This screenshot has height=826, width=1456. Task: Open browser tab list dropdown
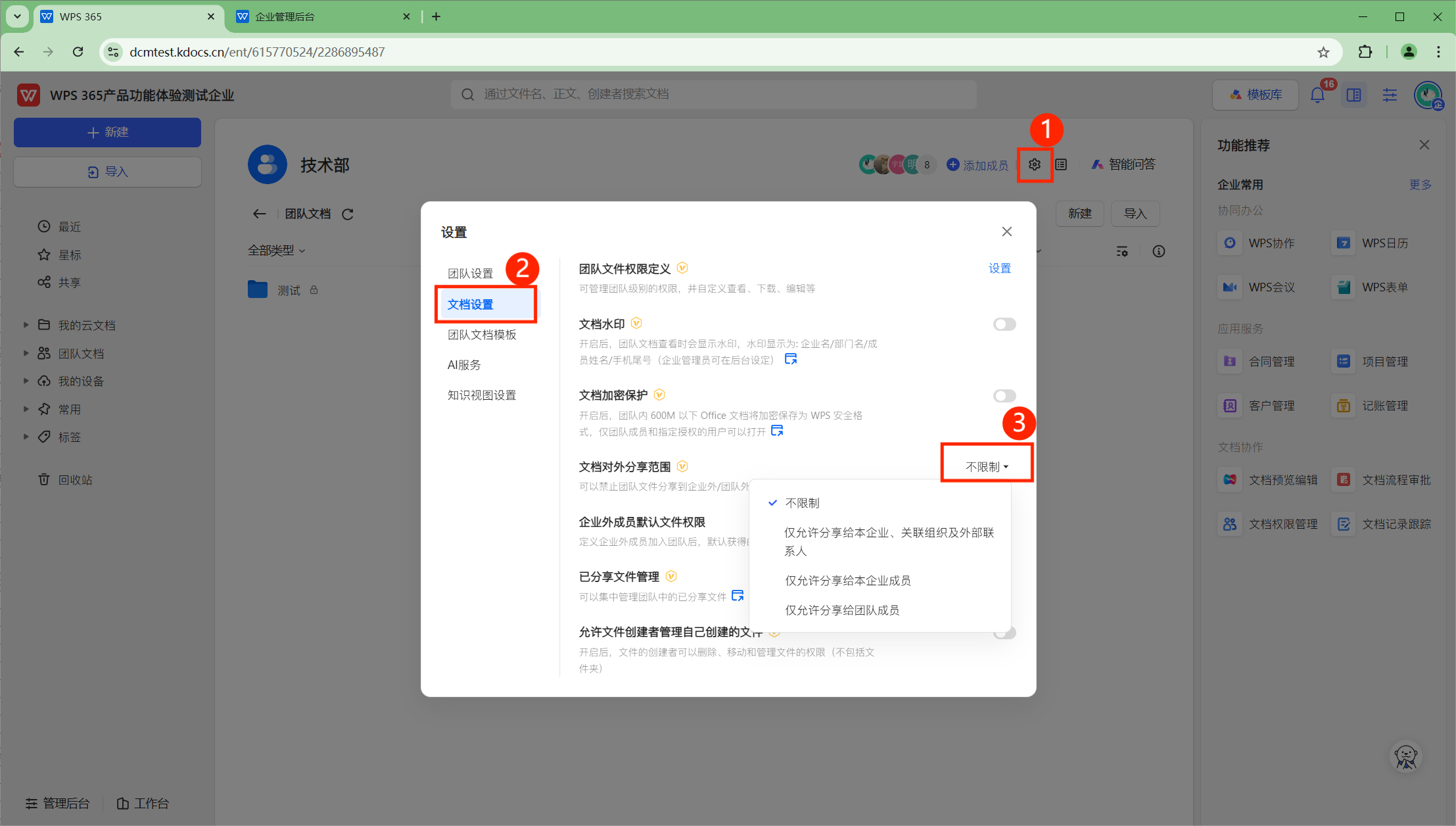[x=17, y=16]
